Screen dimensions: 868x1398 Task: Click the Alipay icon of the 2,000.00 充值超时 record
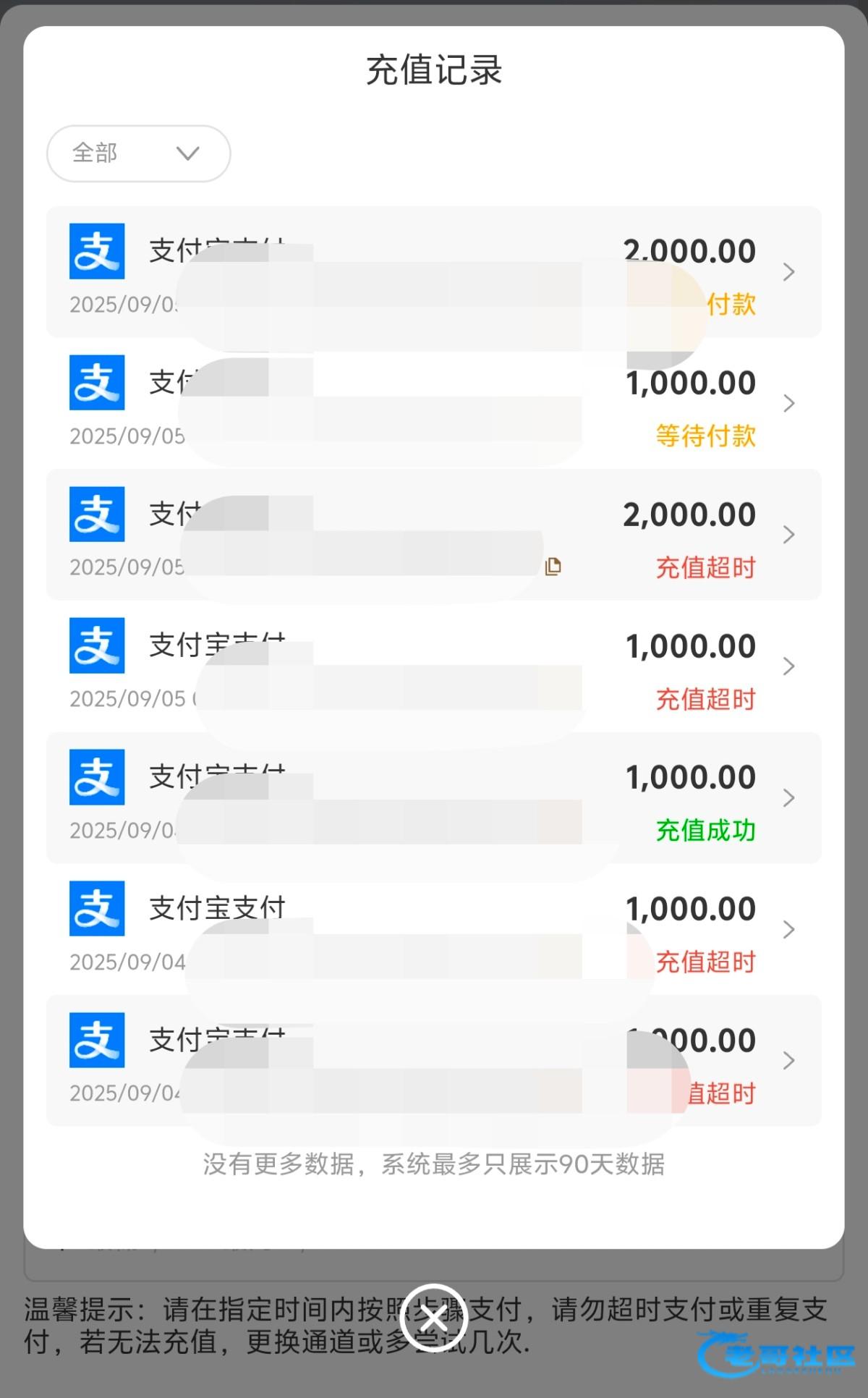click(x=97, y=514)
